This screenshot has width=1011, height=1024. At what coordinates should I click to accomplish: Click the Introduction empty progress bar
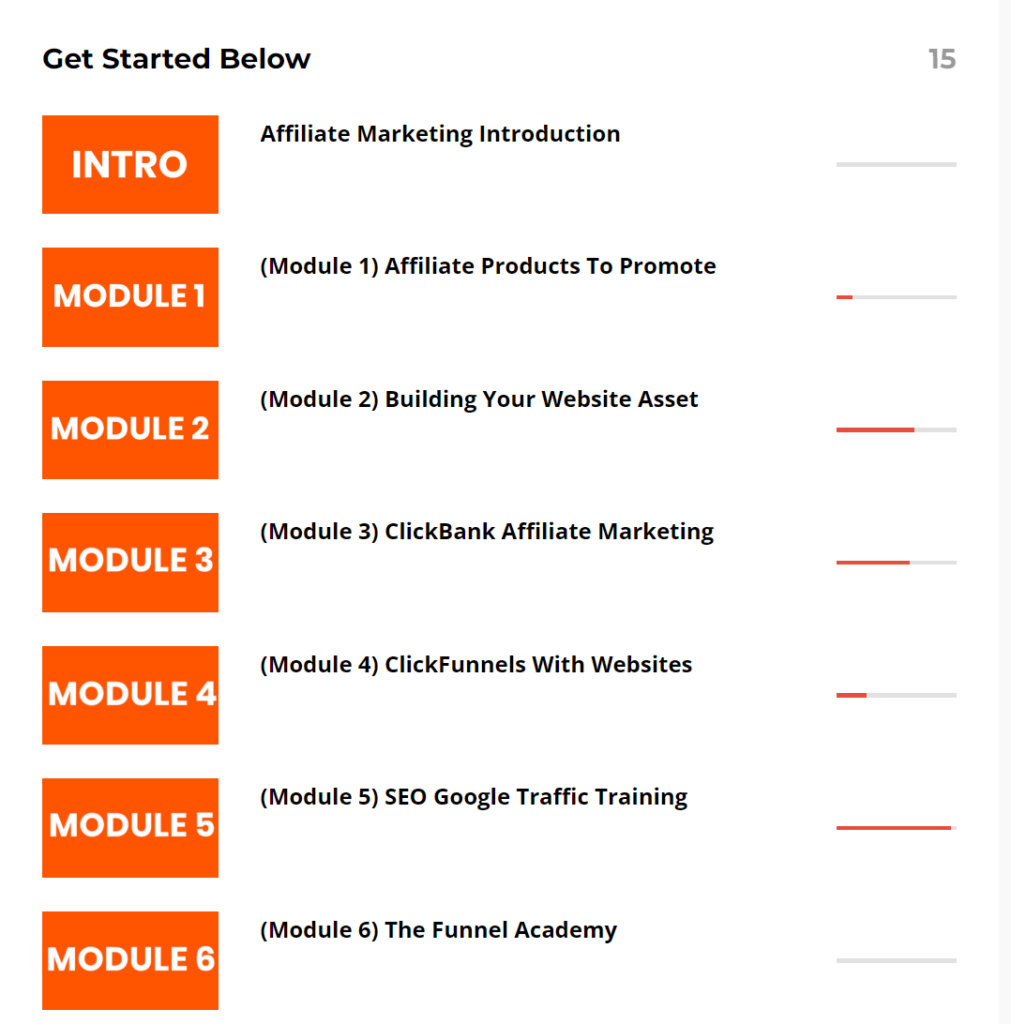coord(896,164)
